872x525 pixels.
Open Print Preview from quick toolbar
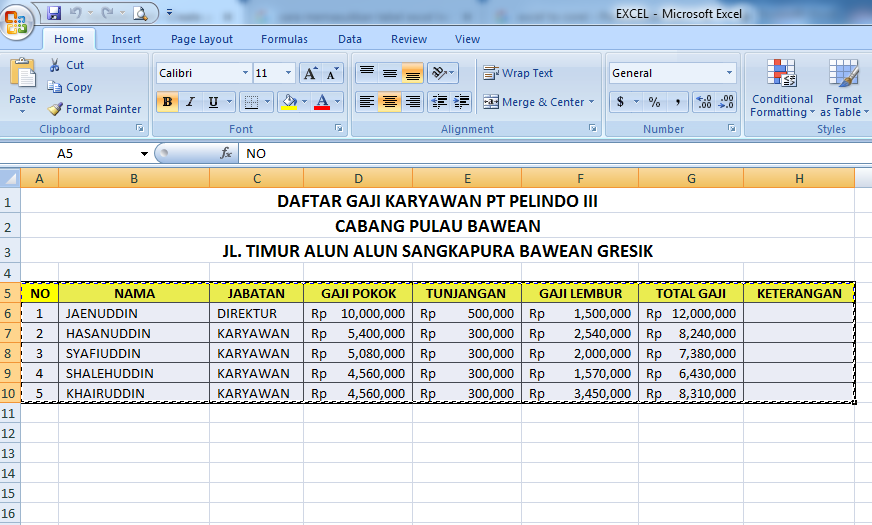(140, 13)
